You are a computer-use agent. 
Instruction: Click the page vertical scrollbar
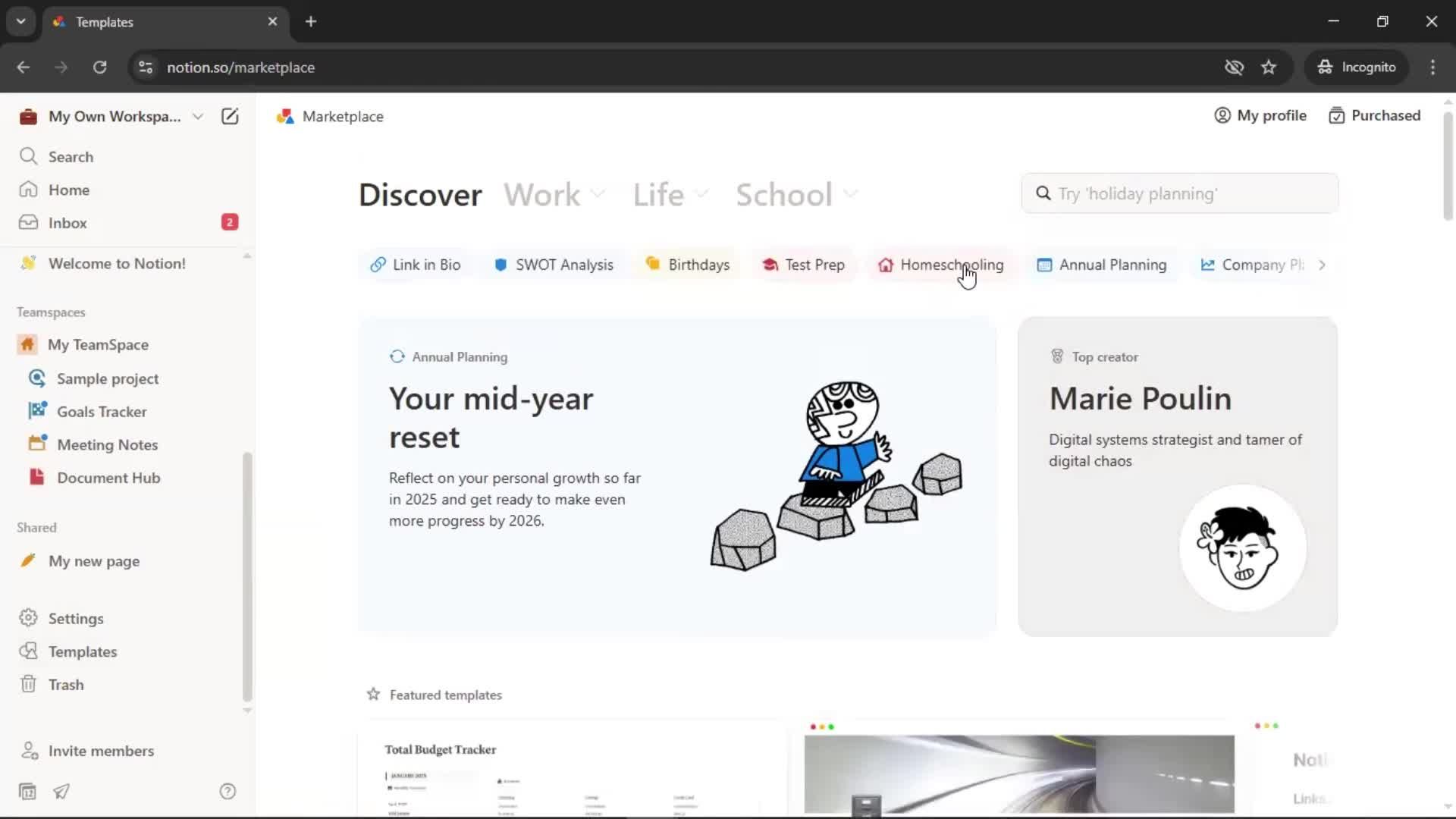(x=1447, y=167)
